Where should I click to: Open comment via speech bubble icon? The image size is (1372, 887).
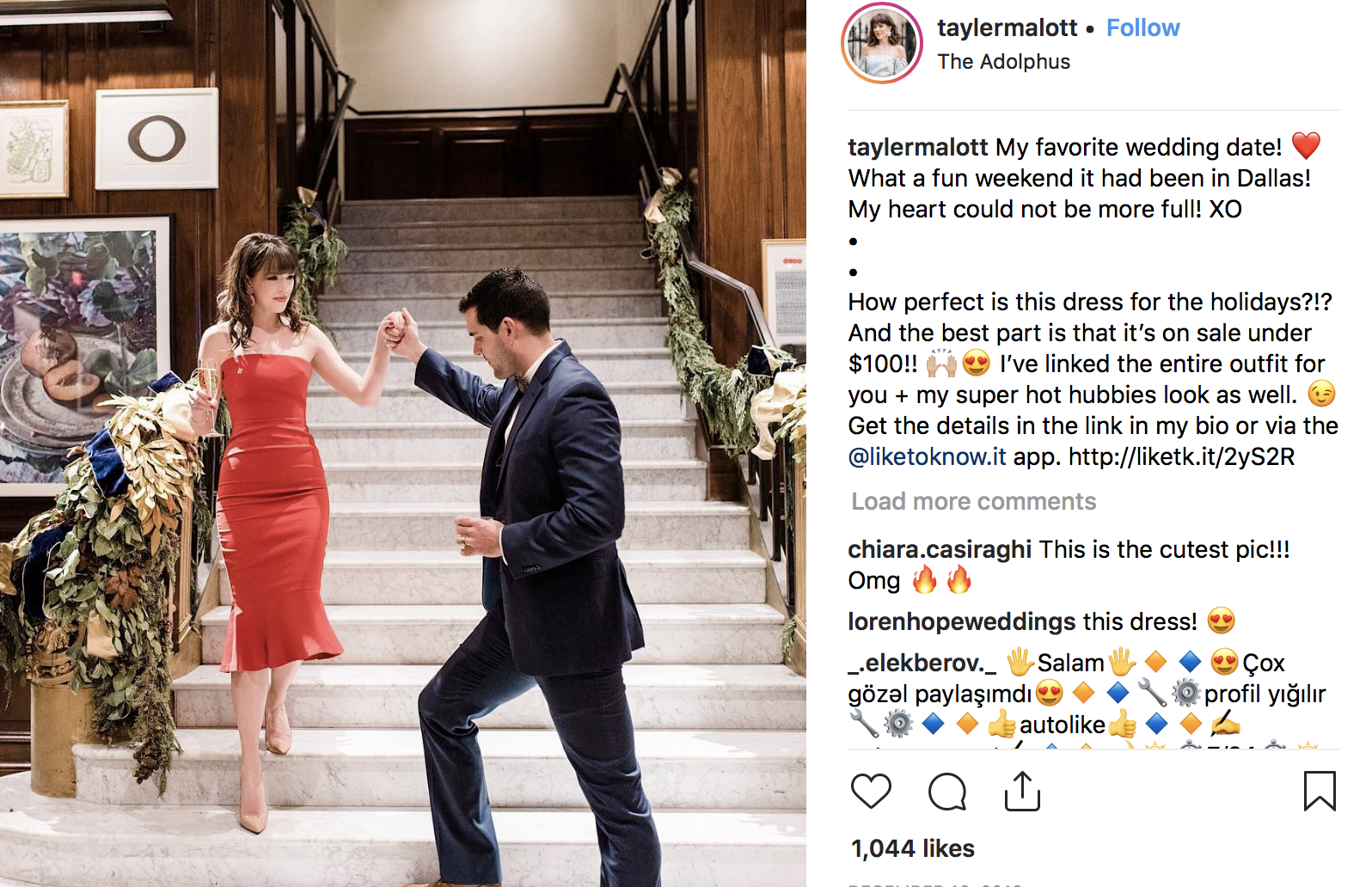pyautogui.click(x=947, y=791)
